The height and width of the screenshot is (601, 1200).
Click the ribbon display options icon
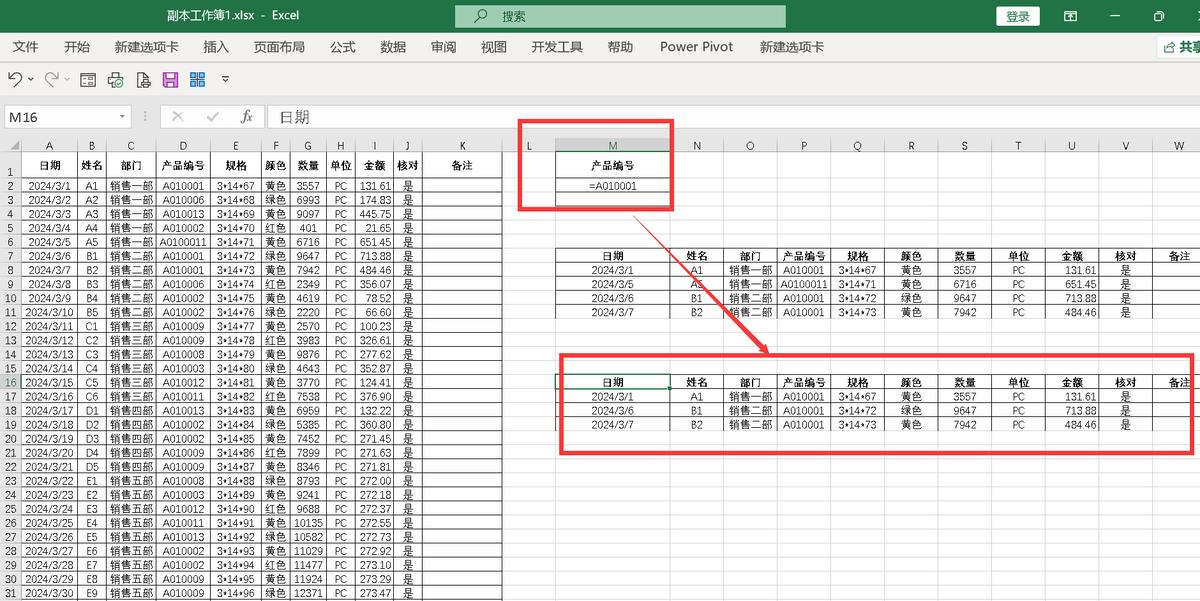click(1070, 16)
